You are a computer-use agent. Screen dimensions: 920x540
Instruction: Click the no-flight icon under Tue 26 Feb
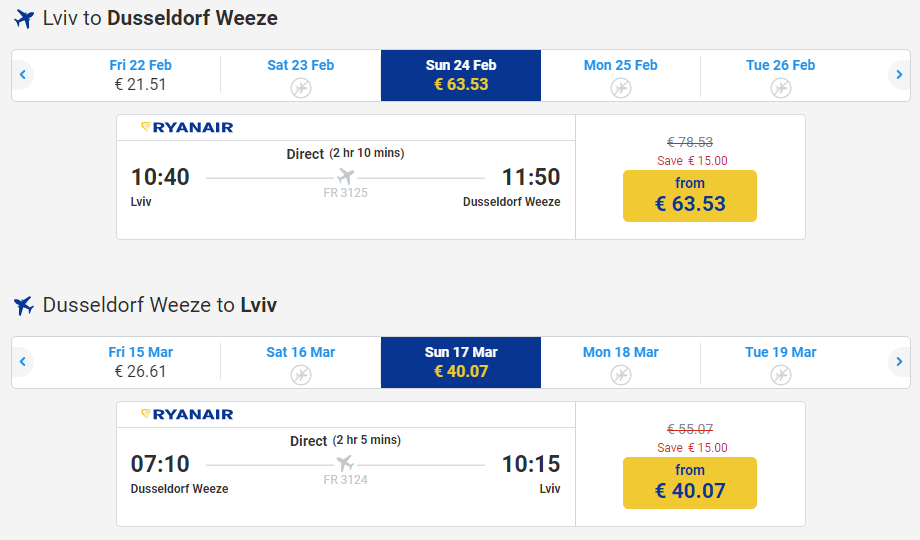(781, 88)
